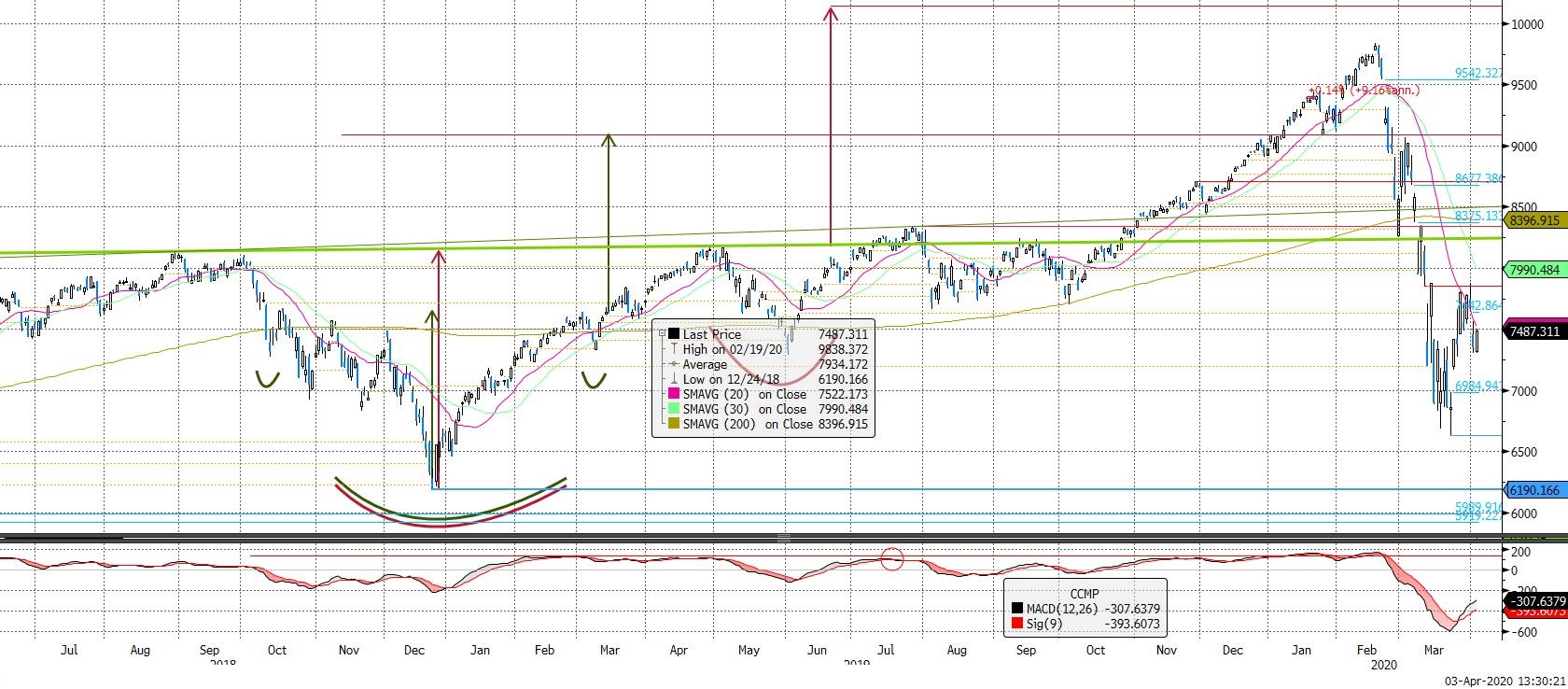Collapse the Last Price legend tree
Viewport: 1568px width, 689px height.
[x=661, y=334]
